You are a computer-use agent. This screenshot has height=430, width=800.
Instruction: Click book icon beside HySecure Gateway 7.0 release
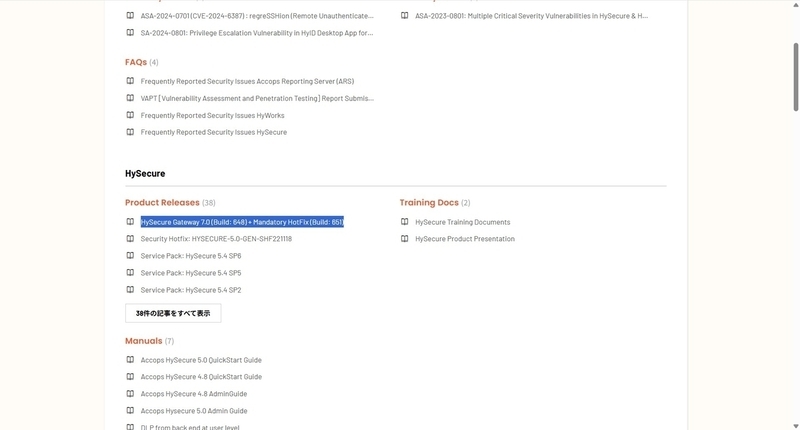point(130,222)
